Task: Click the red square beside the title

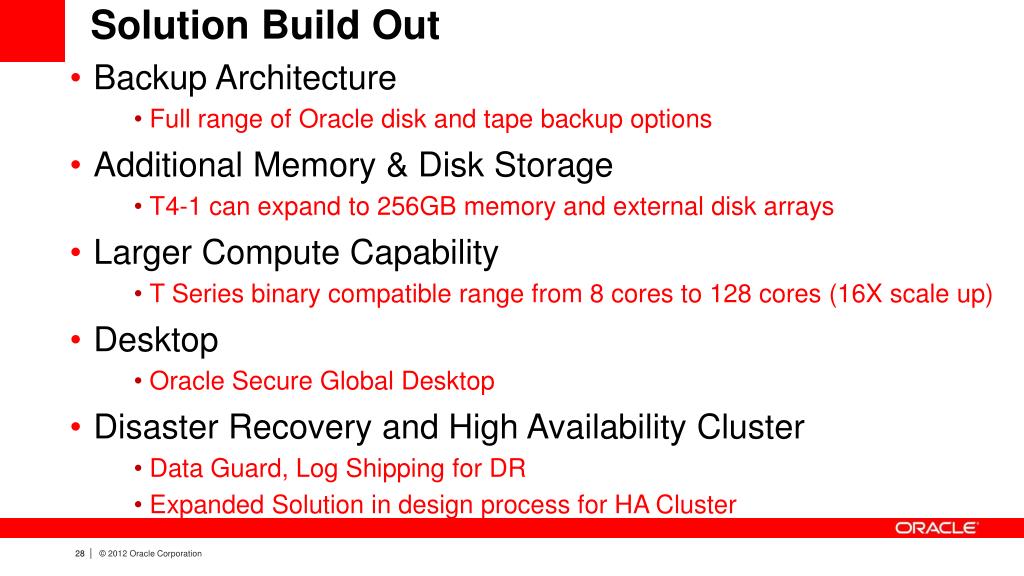Action: pyautogui.click(x=32, y=31)
